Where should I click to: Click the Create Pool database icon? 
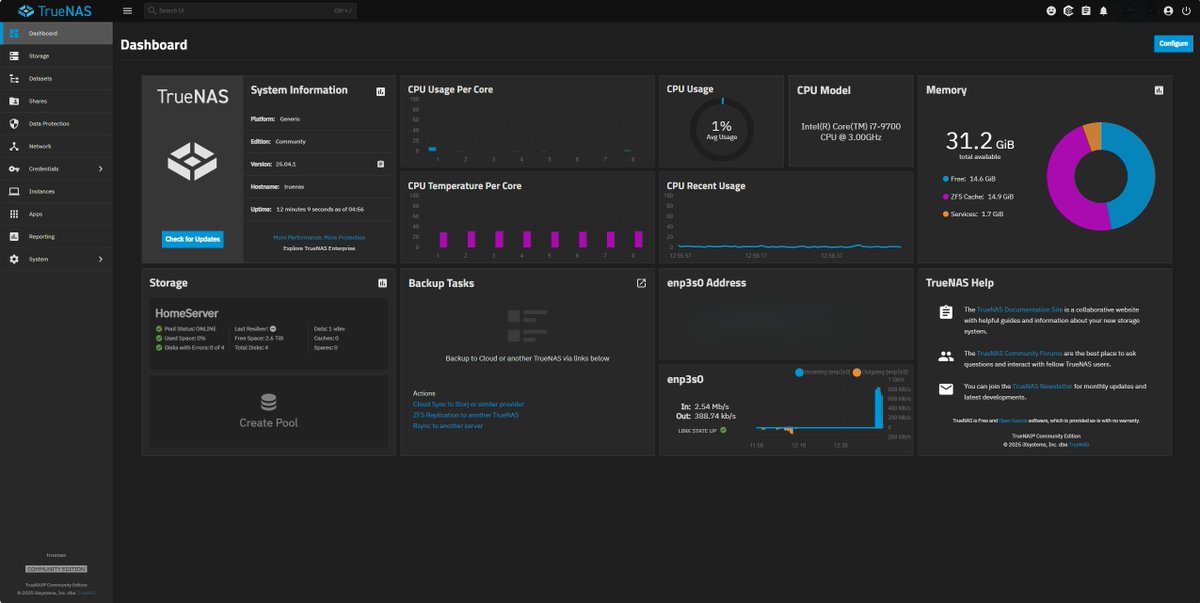[268, 402]
